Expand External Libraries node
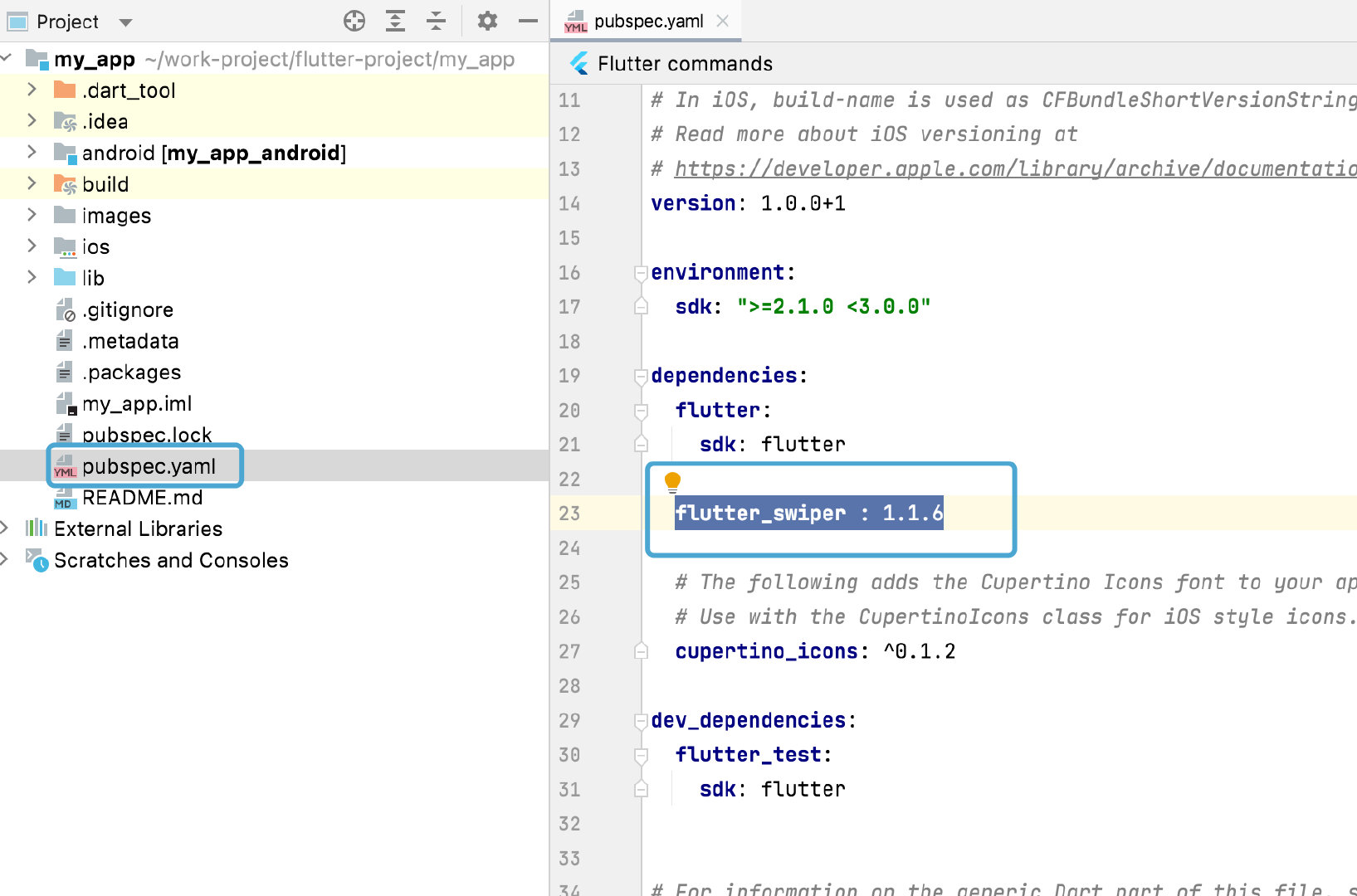 [x=5, y=528]
